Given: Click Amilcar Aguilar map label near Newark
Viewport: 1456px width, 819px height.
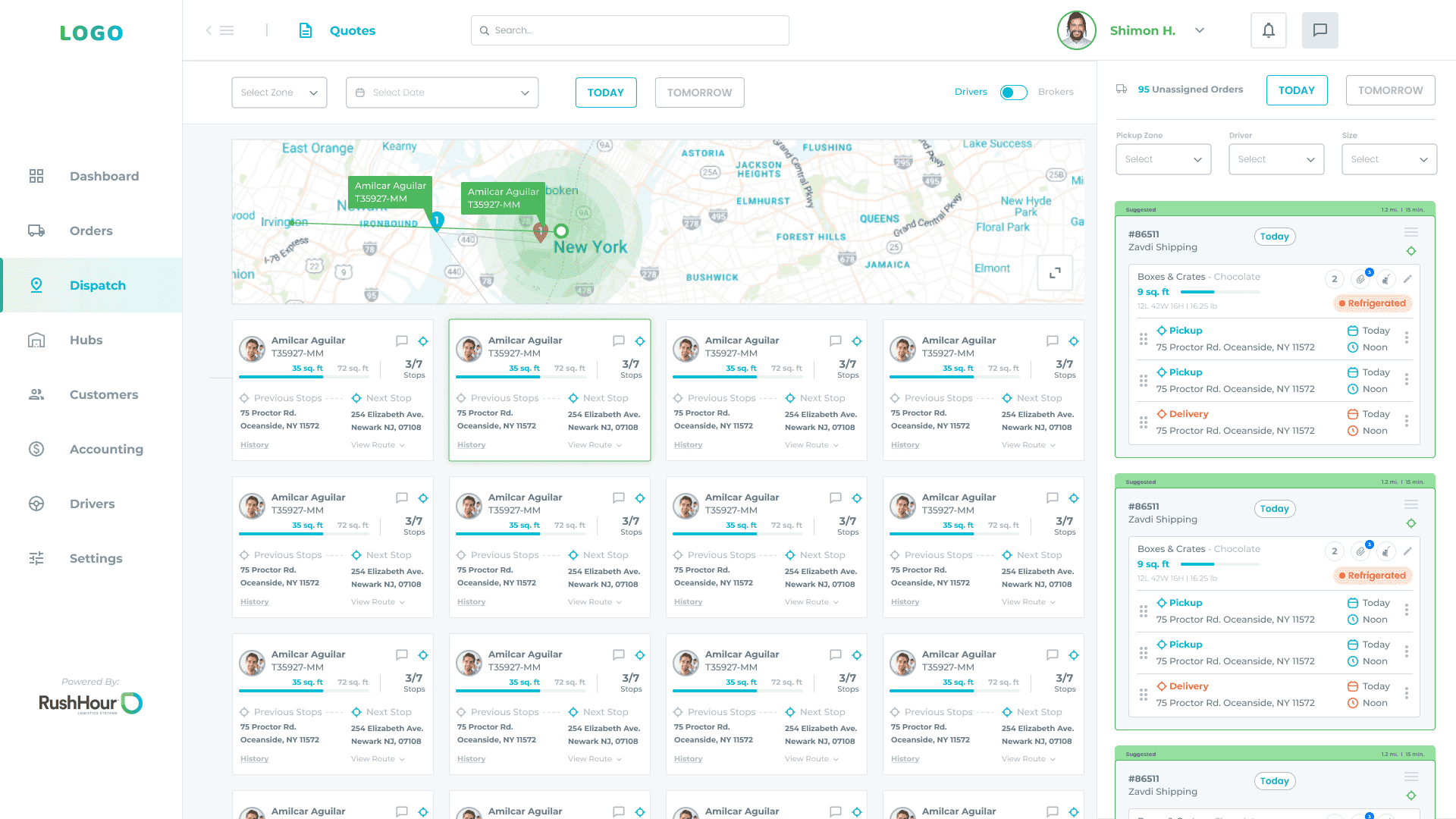Looking at the screenshot, I should point(390,193).
